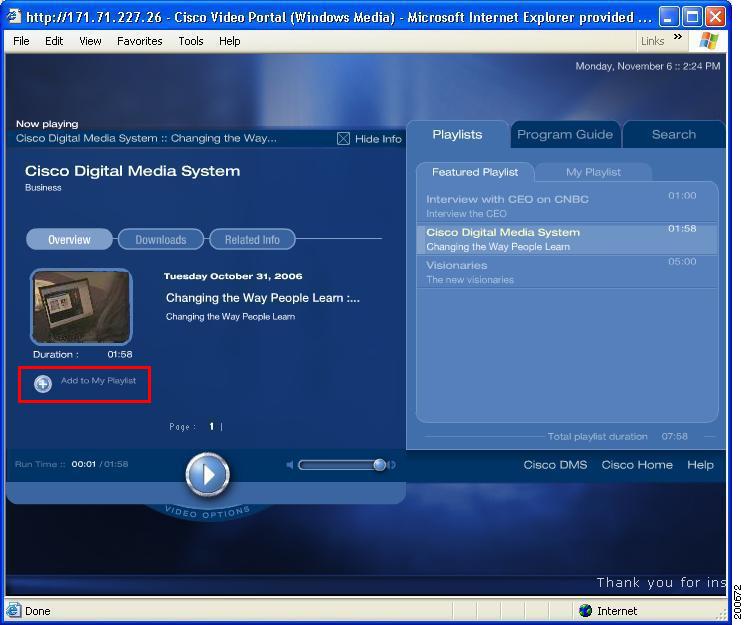
Task: Open the Favorites menu
Action: [x=139, y=41]
